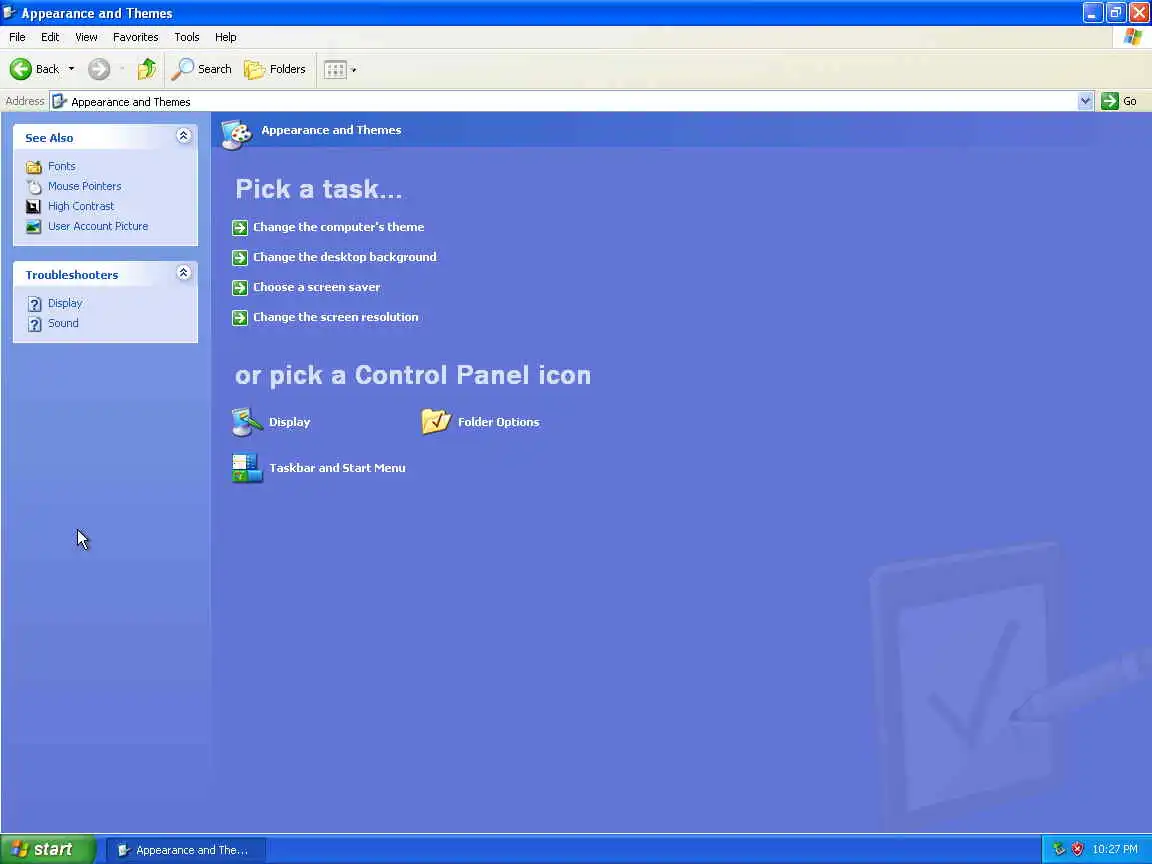Select Choose a screen saver task

click(x=317, y=287)
